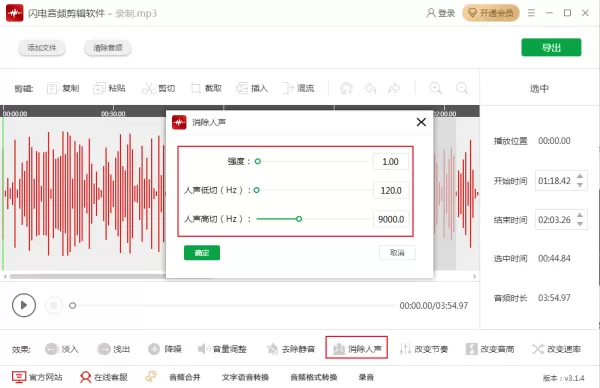The image size is (600, 388).
Task: Open the 录音 recording tool
Action: pos(366,378)
